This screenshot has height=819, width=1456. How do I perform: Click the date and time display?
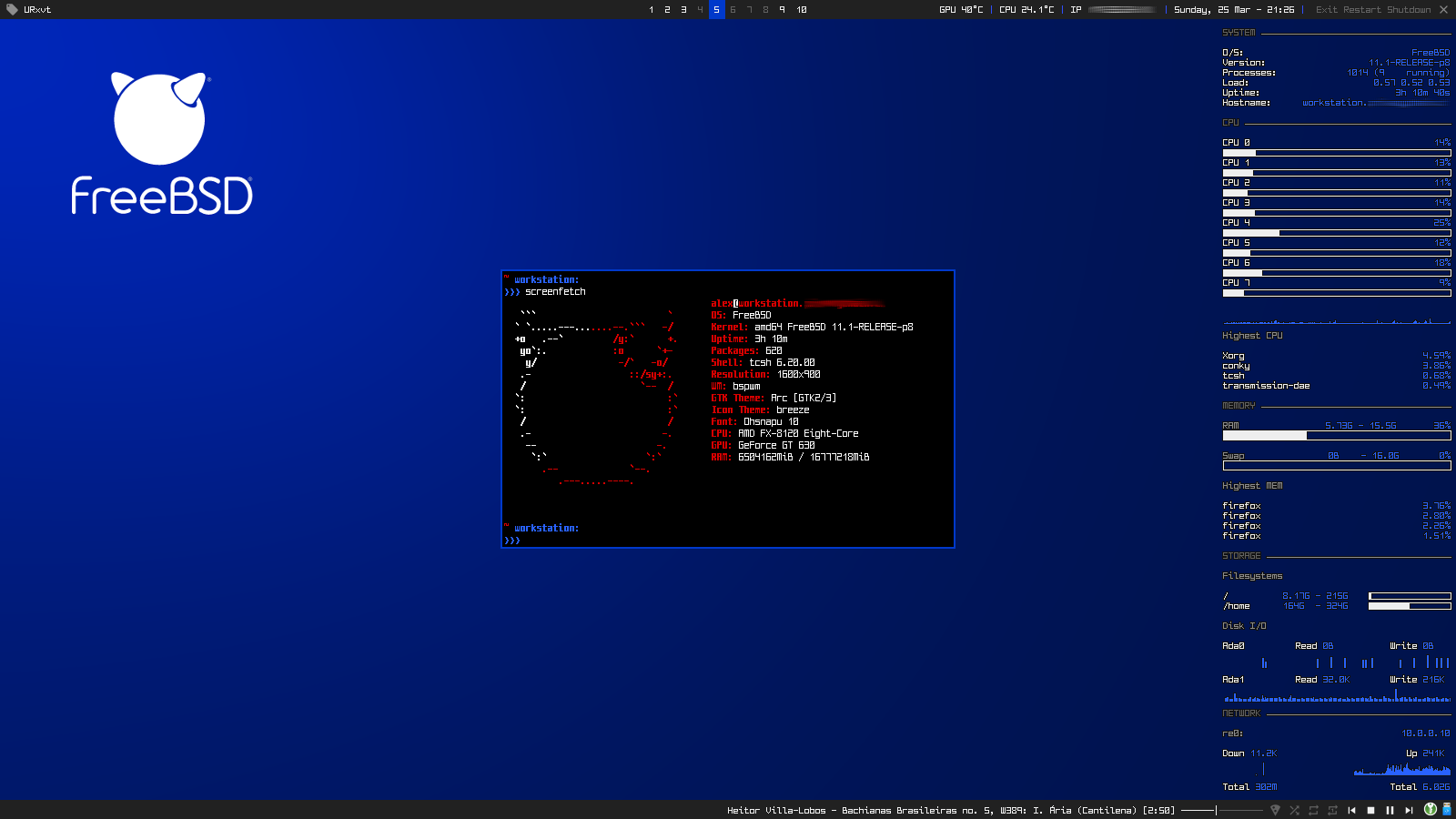pos(1234,10)
